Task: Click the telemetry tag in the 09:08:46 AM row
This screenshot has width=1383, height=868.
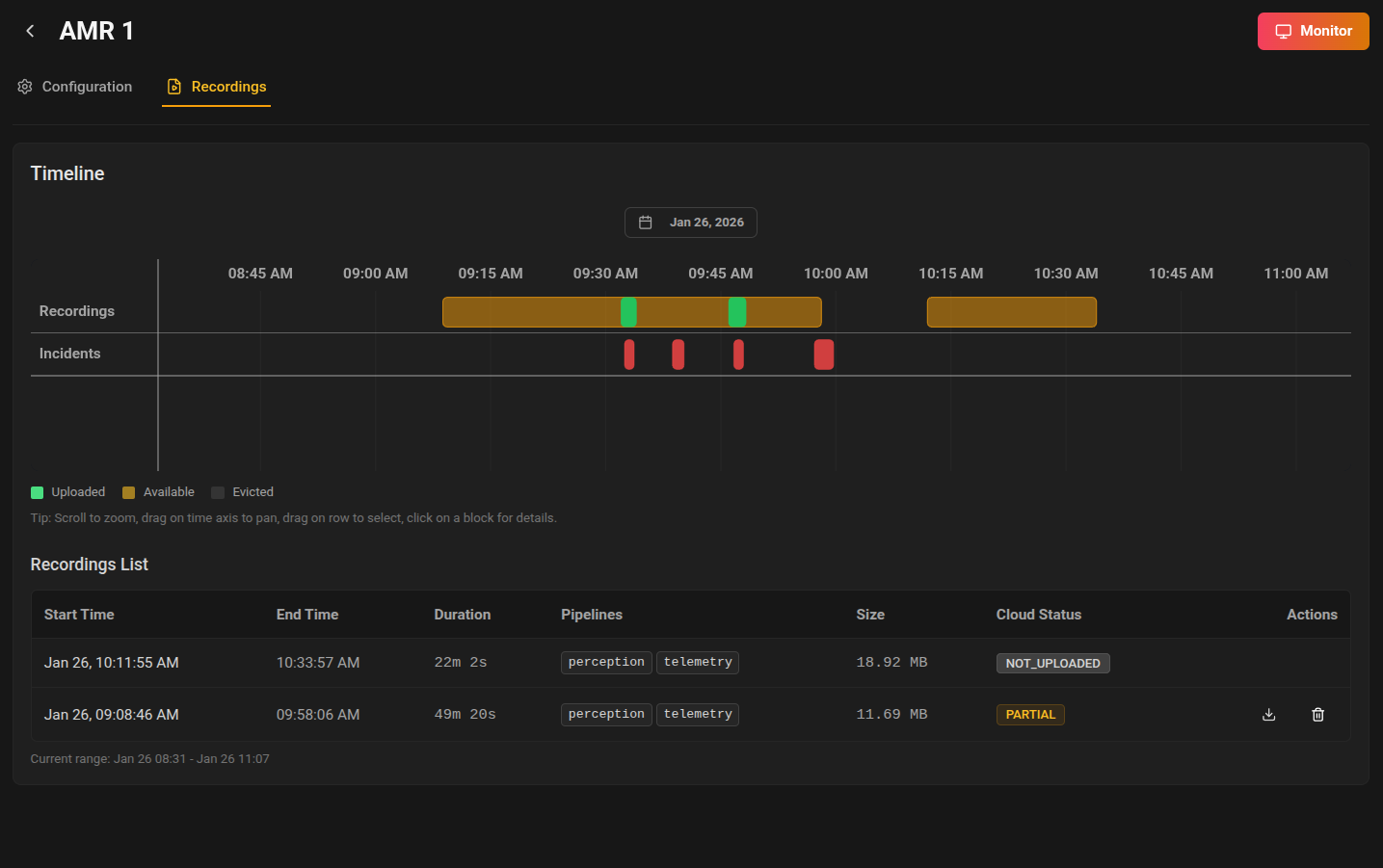Action: 698,715
